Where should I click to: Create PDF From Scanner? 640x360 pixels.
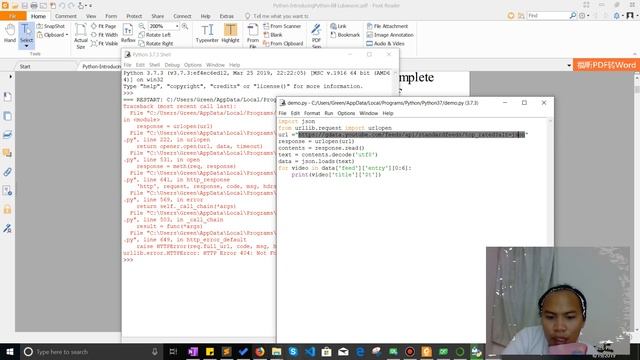tap(282, 26)
